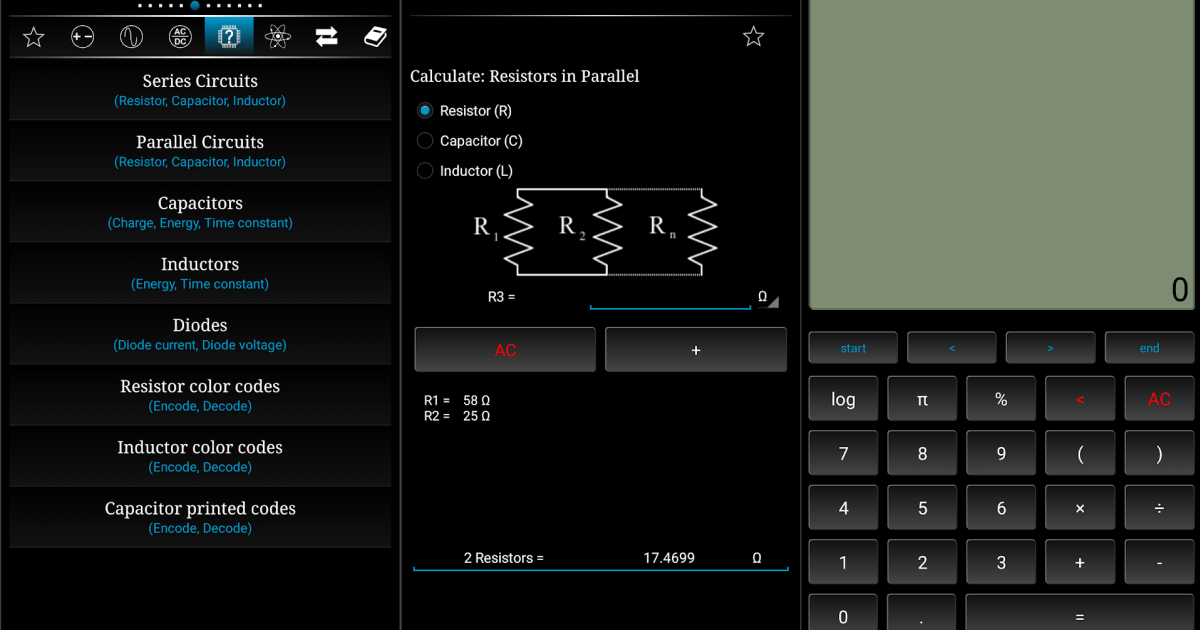This screenshot has width=1200, height=630.
Task: Open the unit conversion arrows icon
Action: point(327,36)
